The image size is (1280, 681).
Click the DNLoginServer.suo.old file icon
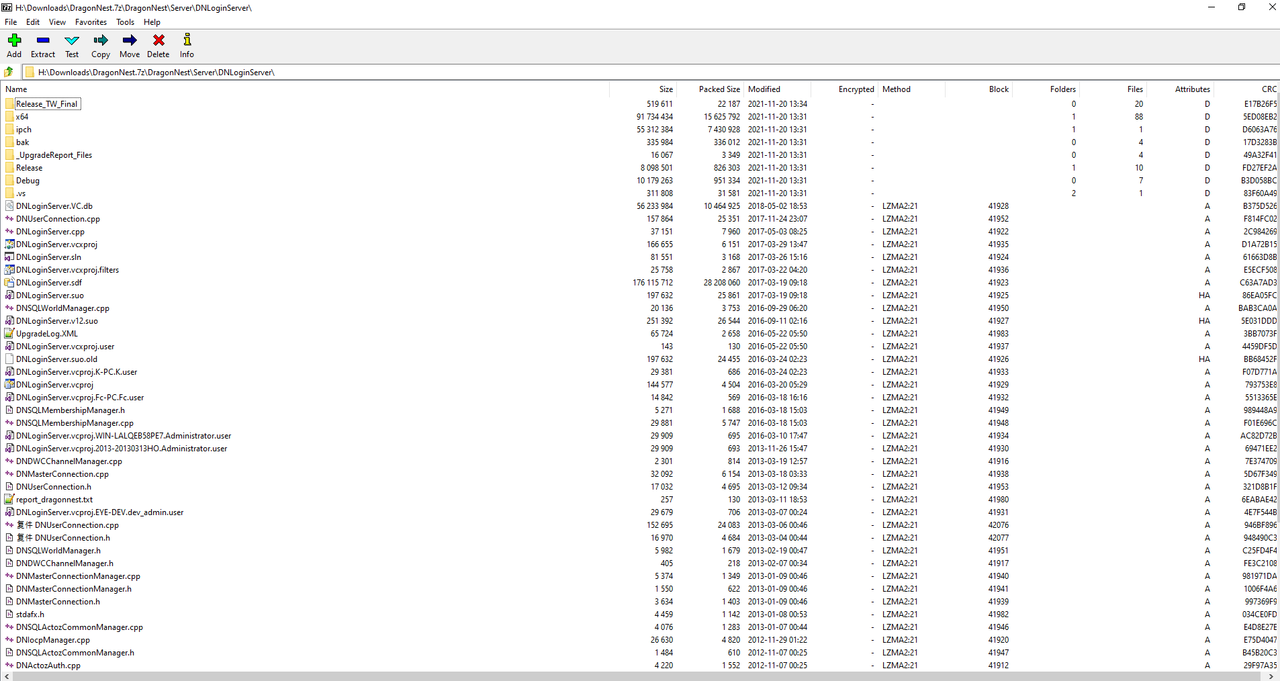click(9, 359)
